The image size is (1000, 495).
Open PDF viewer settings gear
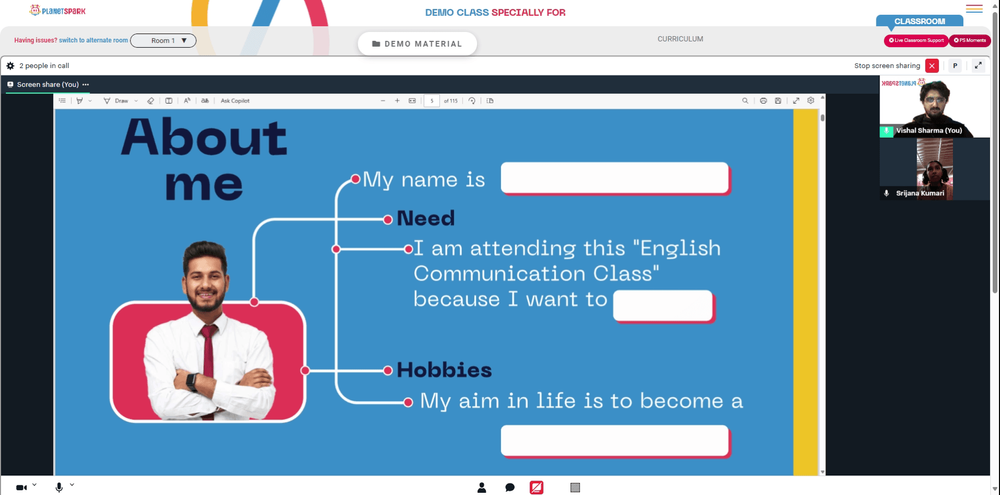[811, 101]
